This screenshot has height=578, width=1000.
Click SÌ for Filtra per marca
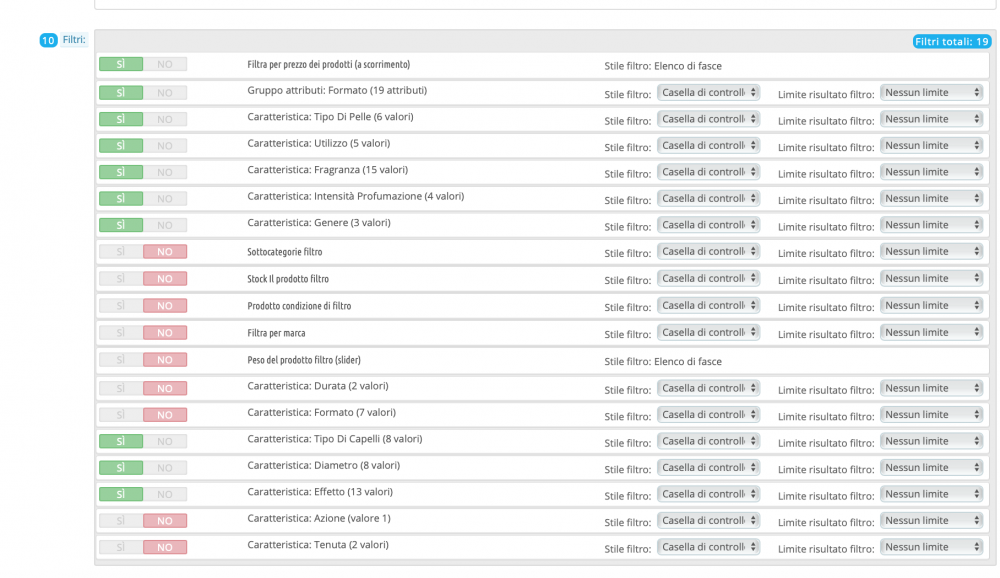(x=121, y=332)
